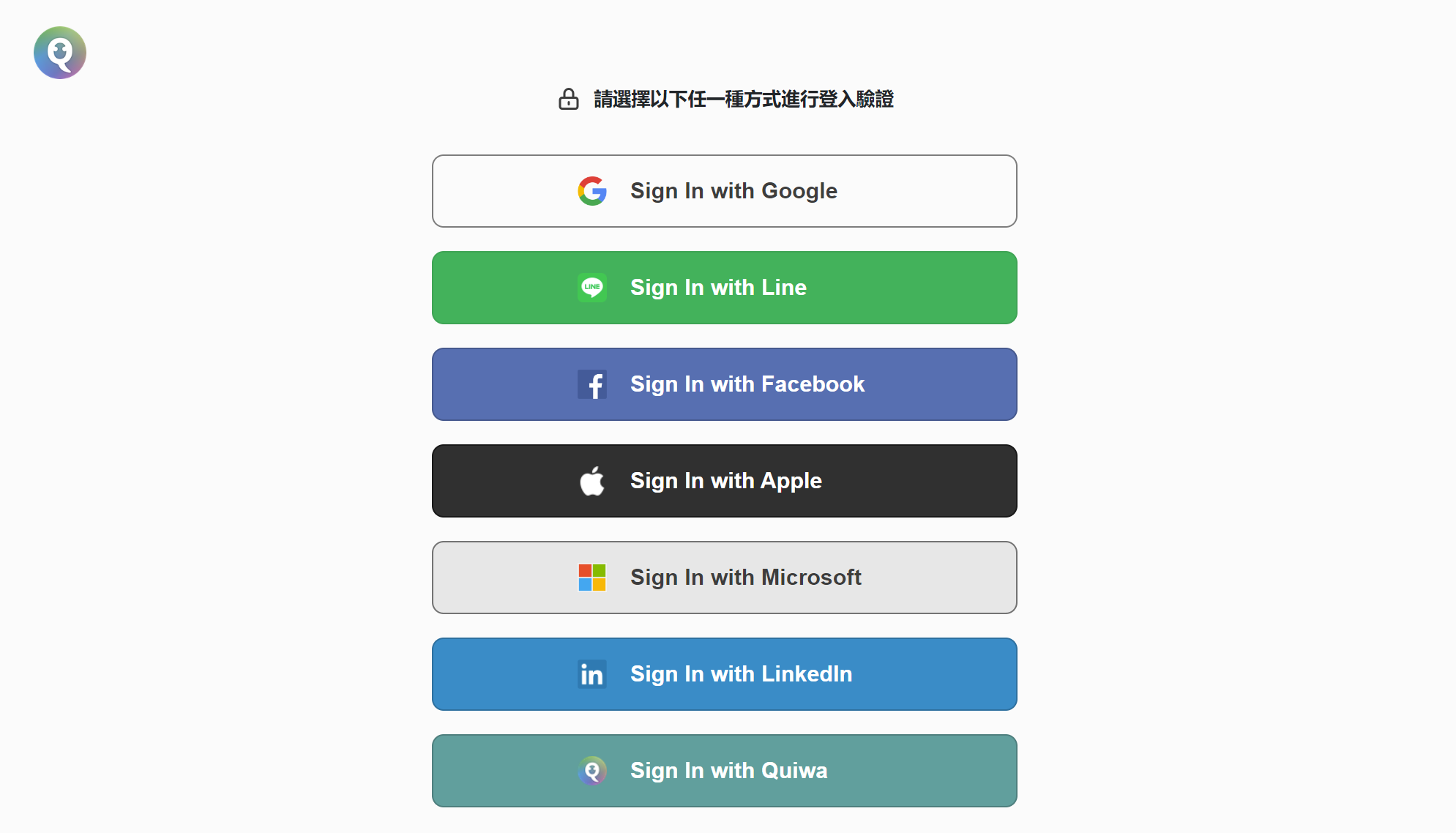Click the Chinese login verification heading text
Image resolution: width=1456 pixels, height=833 pixels.
coord(744,99)
